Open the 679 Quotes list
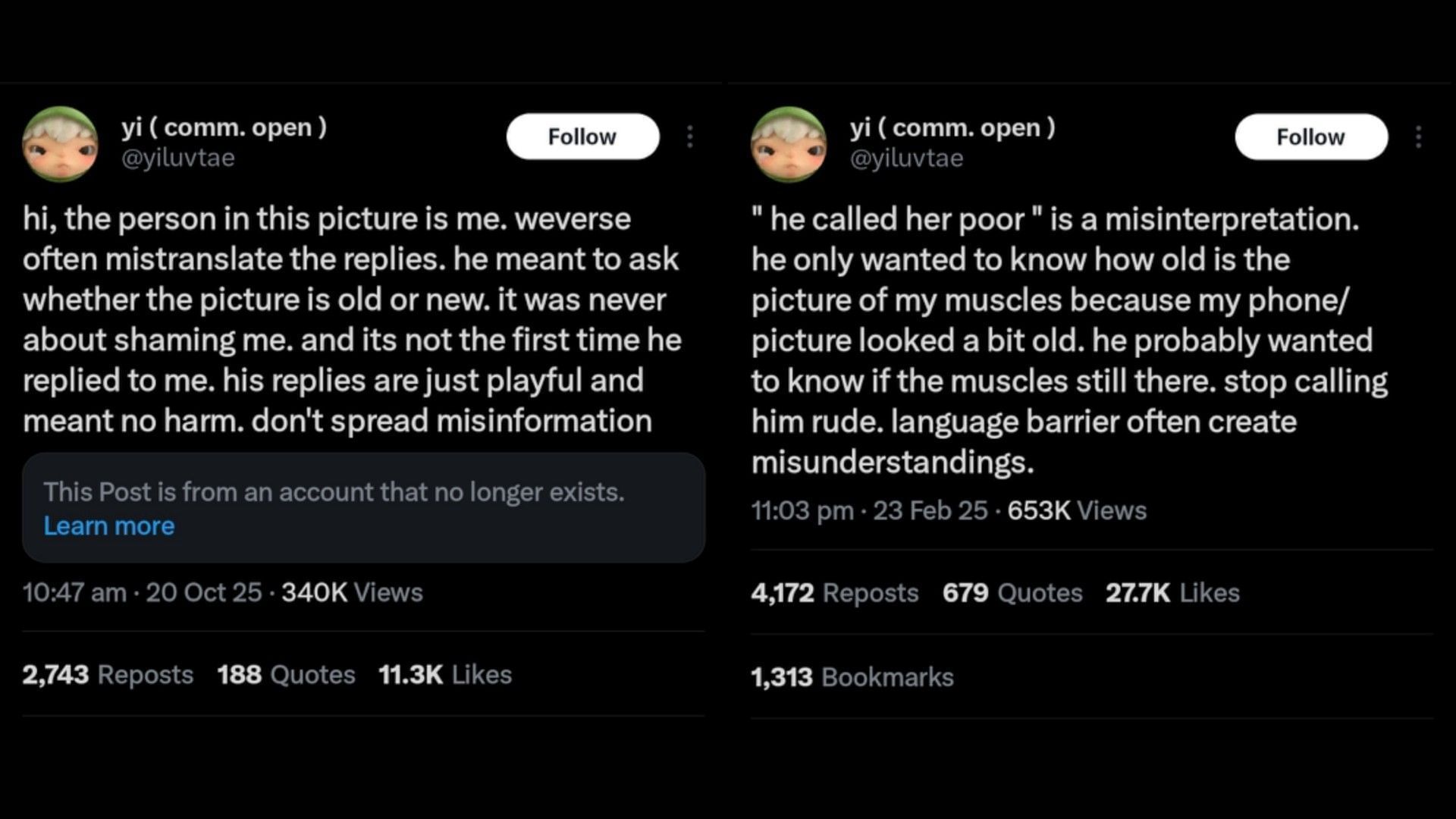The image size is (1456, 819). coord(1012,592)
